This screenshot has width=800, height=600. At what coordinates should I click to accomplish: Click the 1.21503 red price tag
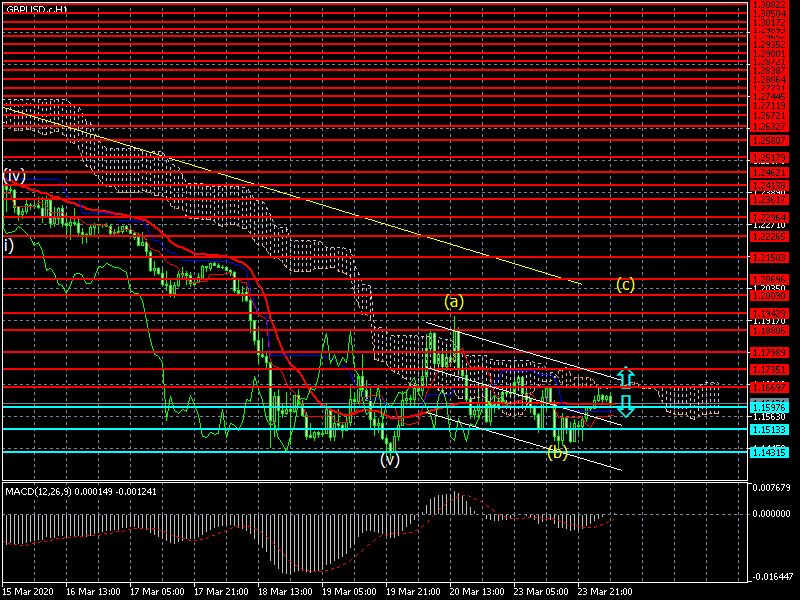[x=768, y=257]
